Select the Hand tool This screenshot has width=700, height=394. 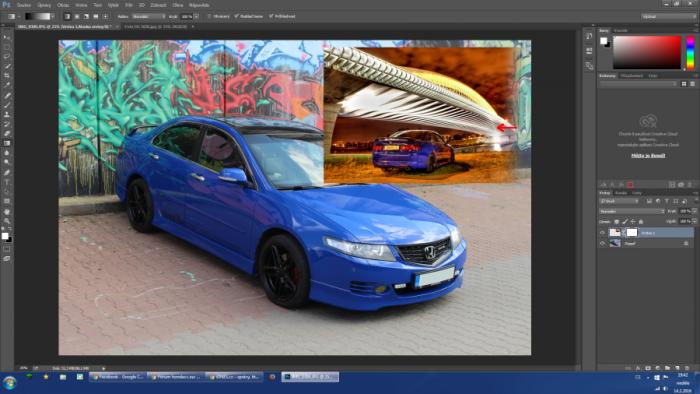(x=7, y=212)
